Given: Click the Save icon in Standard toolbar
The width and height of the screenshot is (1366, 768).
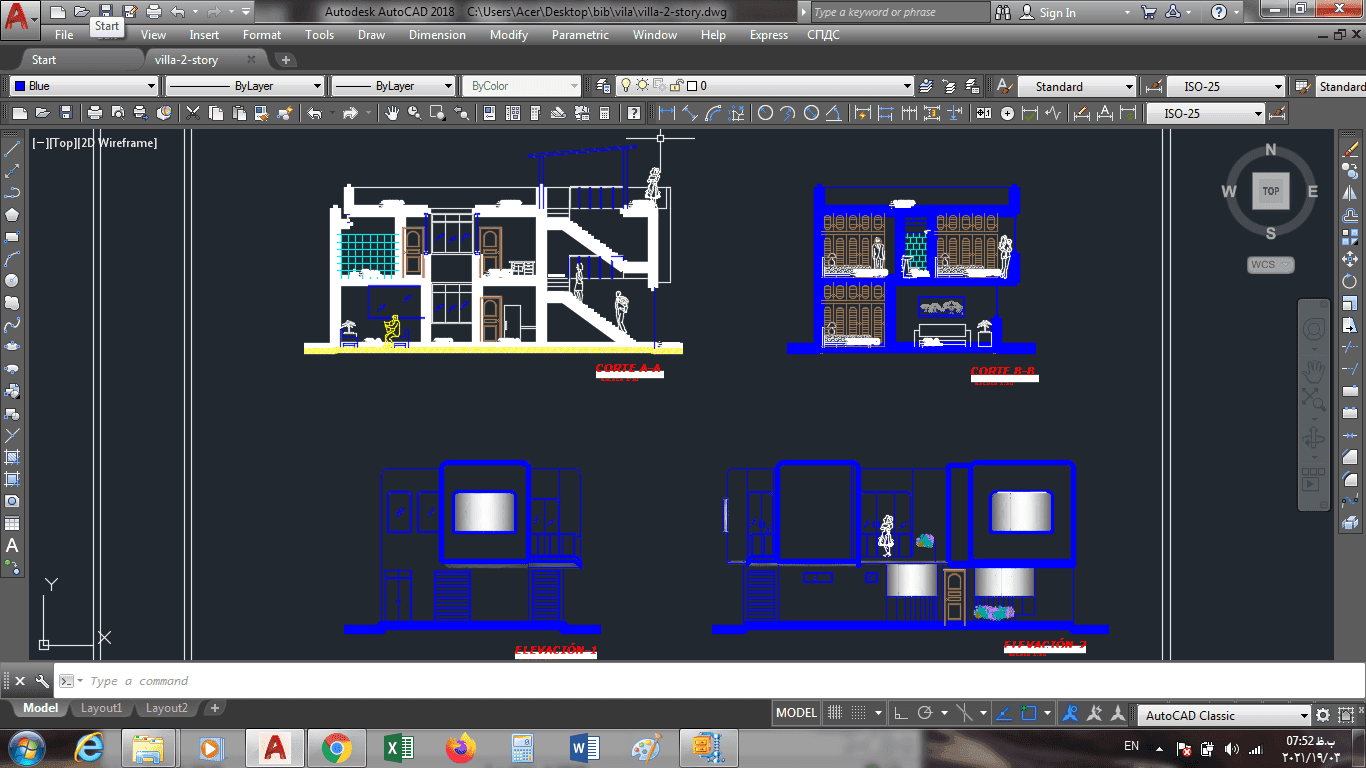Looking at the screenshot, I should 66,113.
